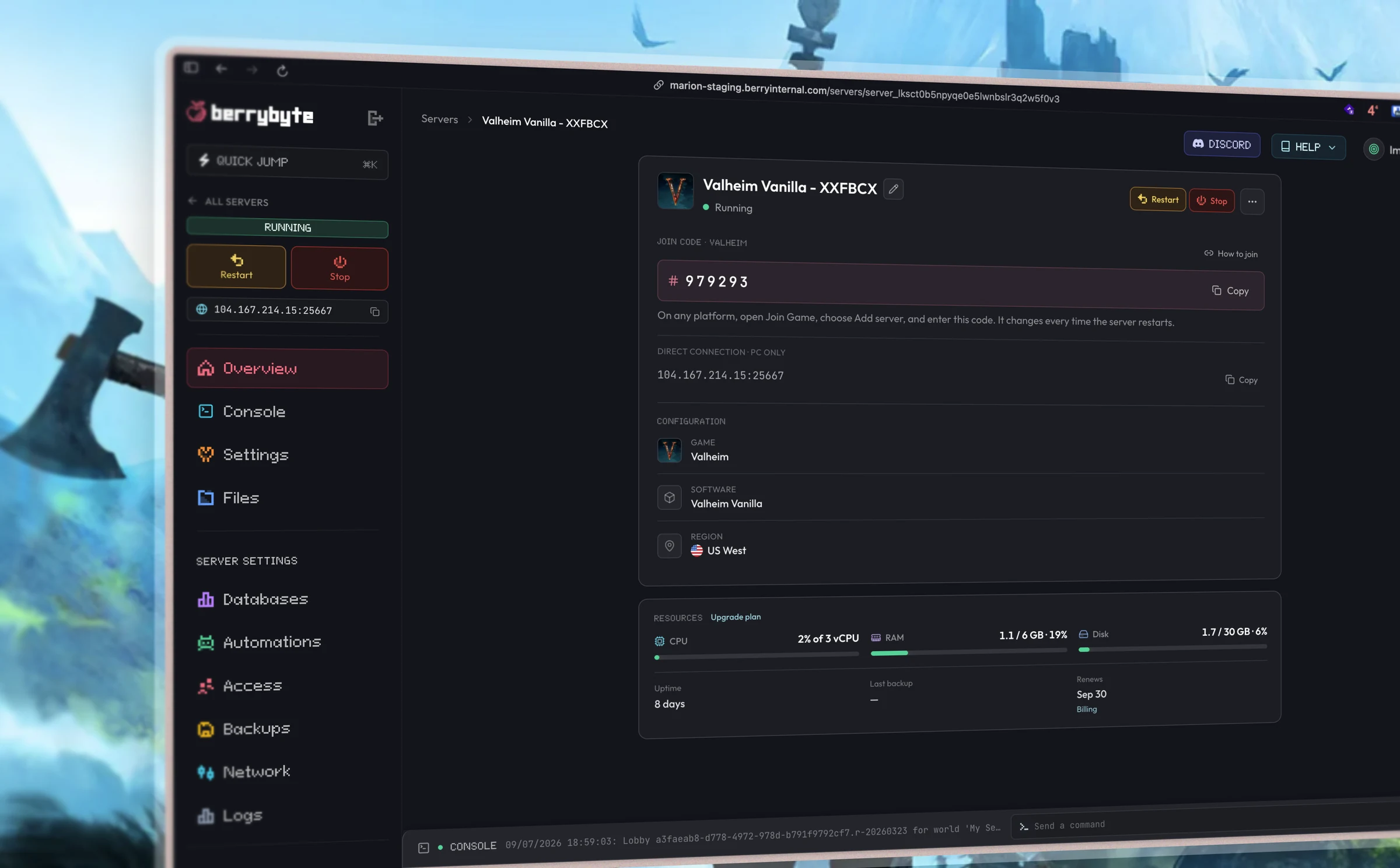Click the sidebar Stop button
Viewport: 1400px width, 868px height.
click(339, 269)
